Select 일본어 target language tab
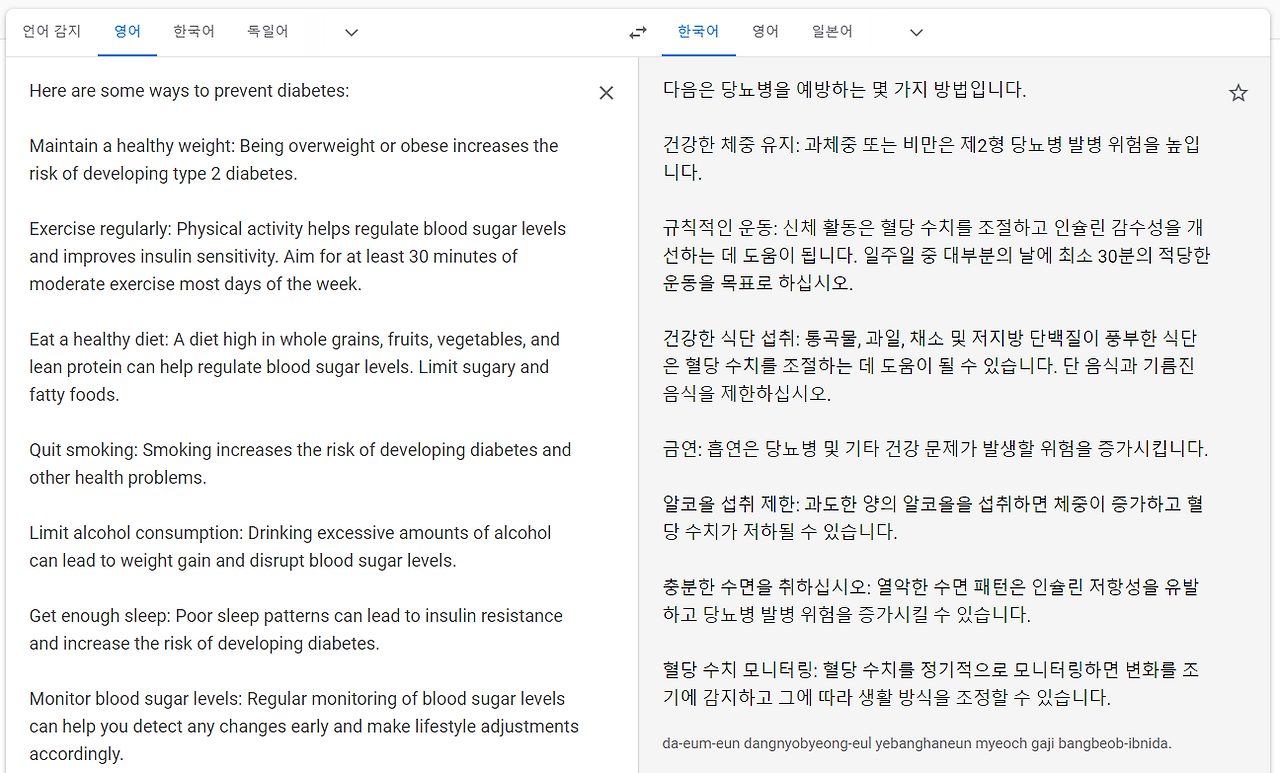Image resolution: width=1280 pixels, height=773 pixels. coord(832,32)
